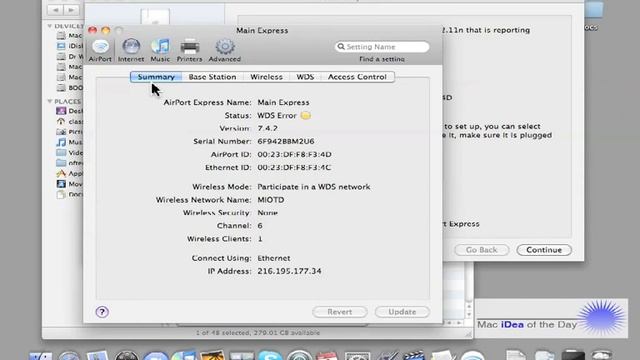Go forward in the Finder window
The image size is (640, 360).
tap(71, 10)
